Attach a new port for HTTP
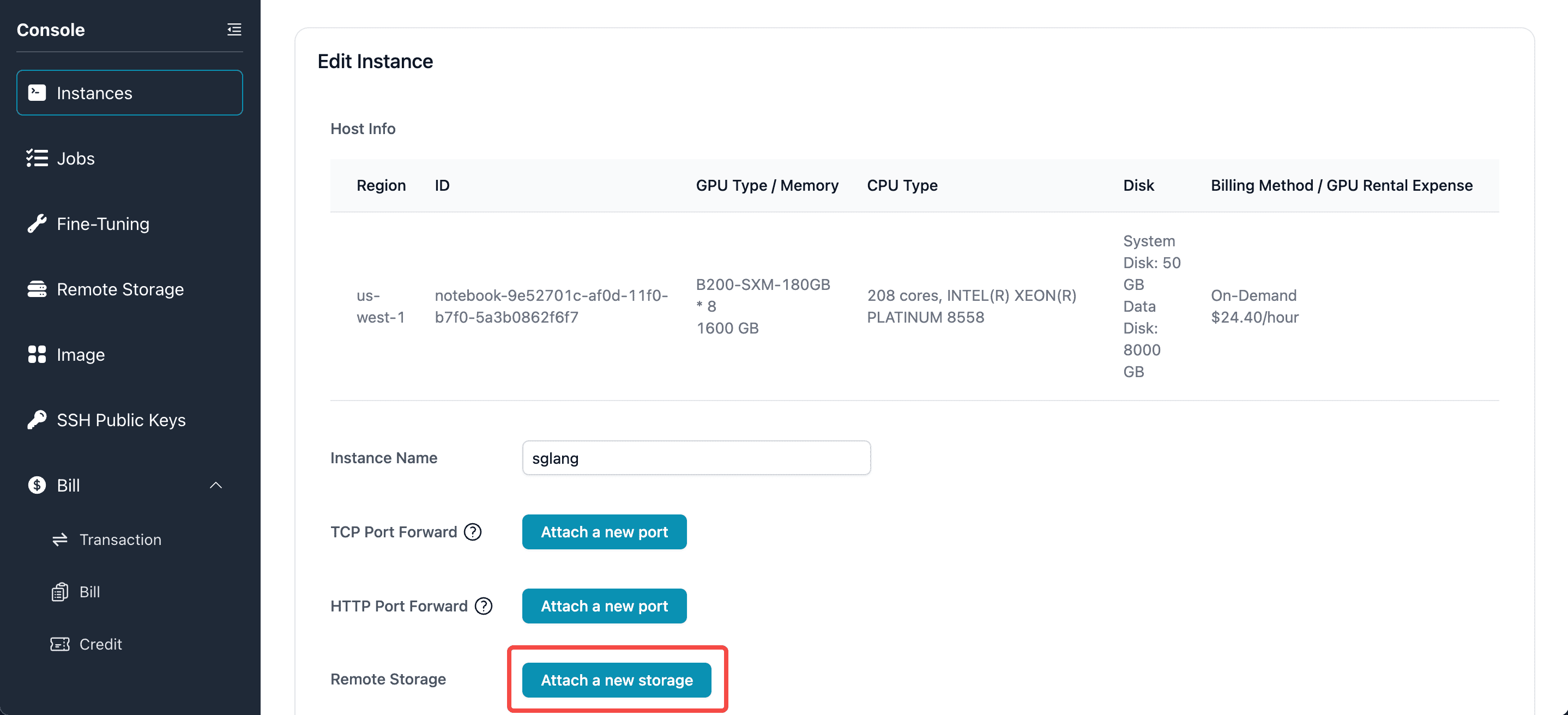The width and height of the screenshot is (1568, 715). (x=604, y=606)
